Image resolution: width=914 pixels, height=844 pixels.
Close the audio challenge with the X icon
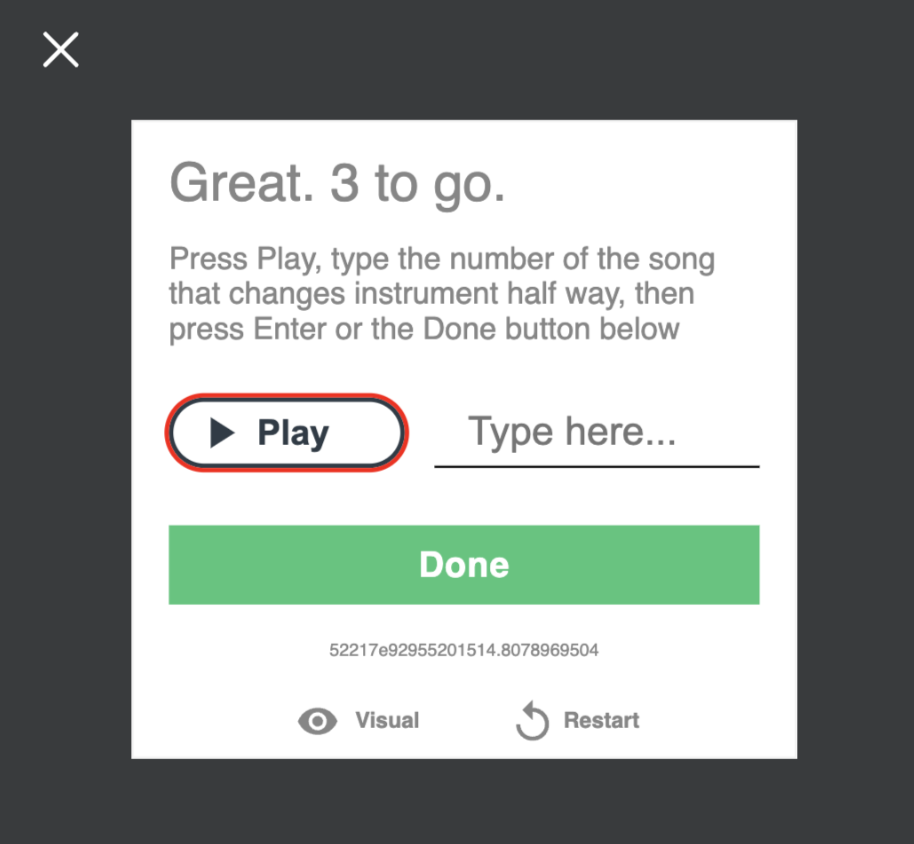click(x=61, y=50)
